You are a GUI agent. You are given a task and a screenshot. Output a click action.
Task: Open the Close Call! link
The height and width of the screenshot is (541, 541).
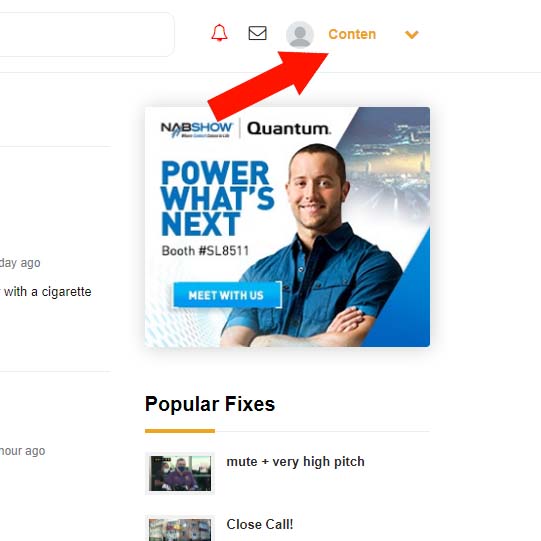[260, 524]
